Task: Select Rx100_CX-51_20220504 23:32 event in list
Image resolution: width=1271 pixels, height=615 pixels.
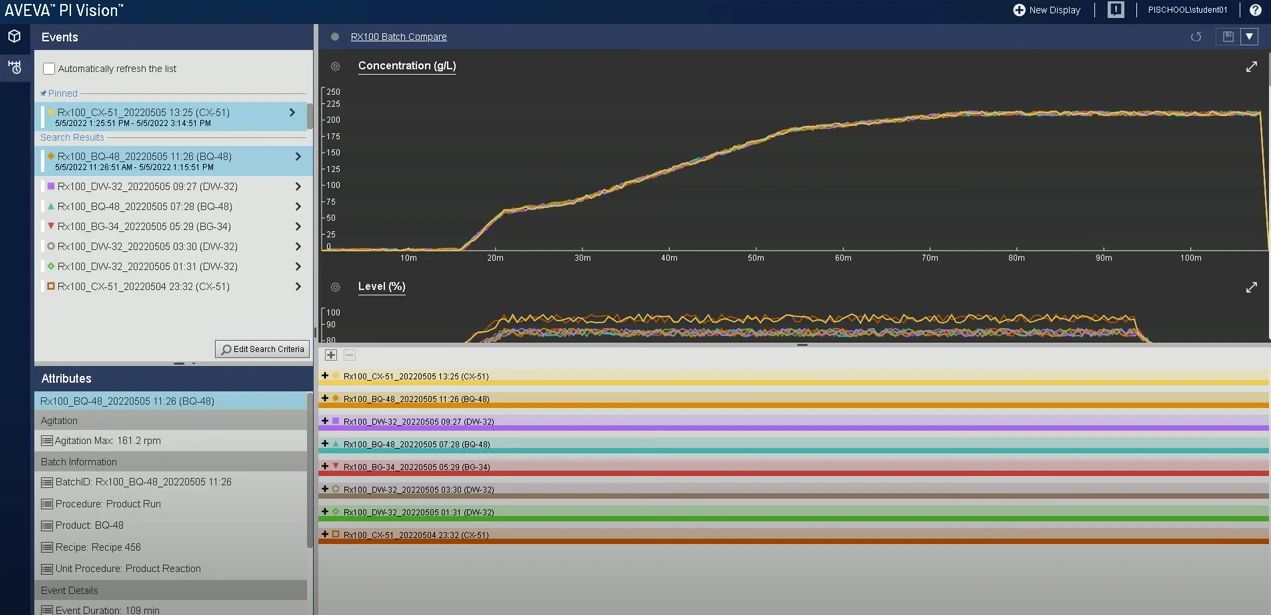Action: [x=143, y=286]
